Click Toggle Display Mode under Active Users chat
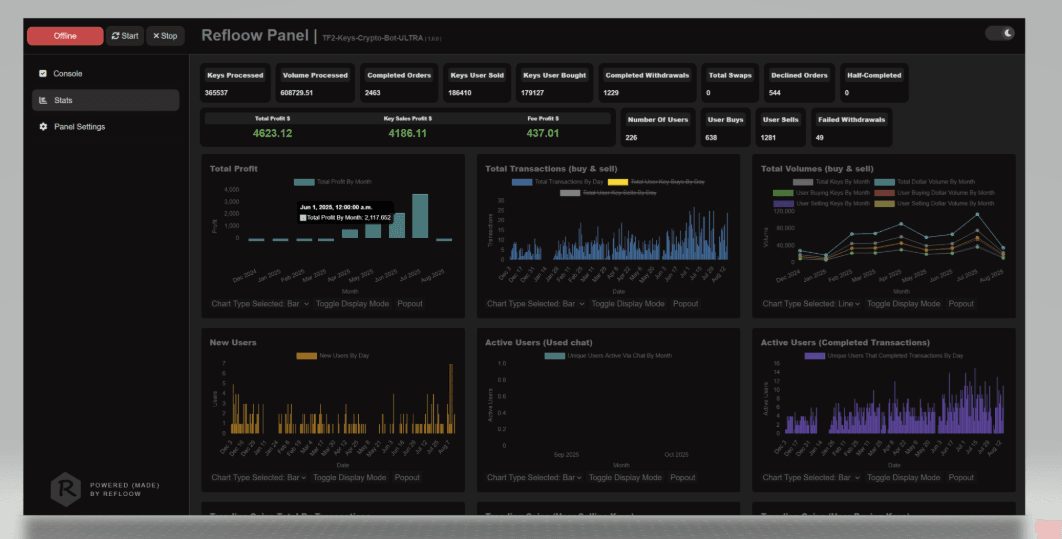 [x=625, y=477]
